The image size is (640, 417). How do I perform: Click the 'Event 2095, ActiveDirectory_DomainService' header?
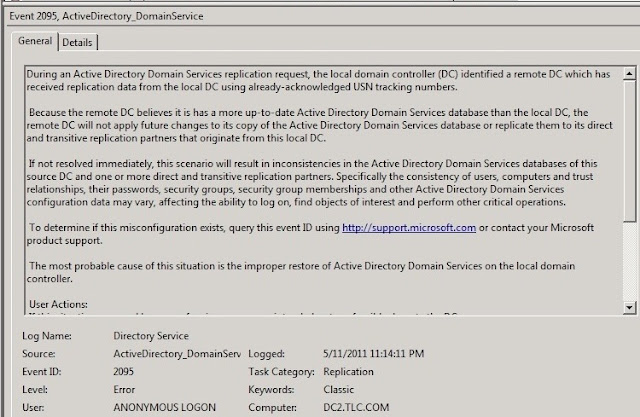click(106, 16)
